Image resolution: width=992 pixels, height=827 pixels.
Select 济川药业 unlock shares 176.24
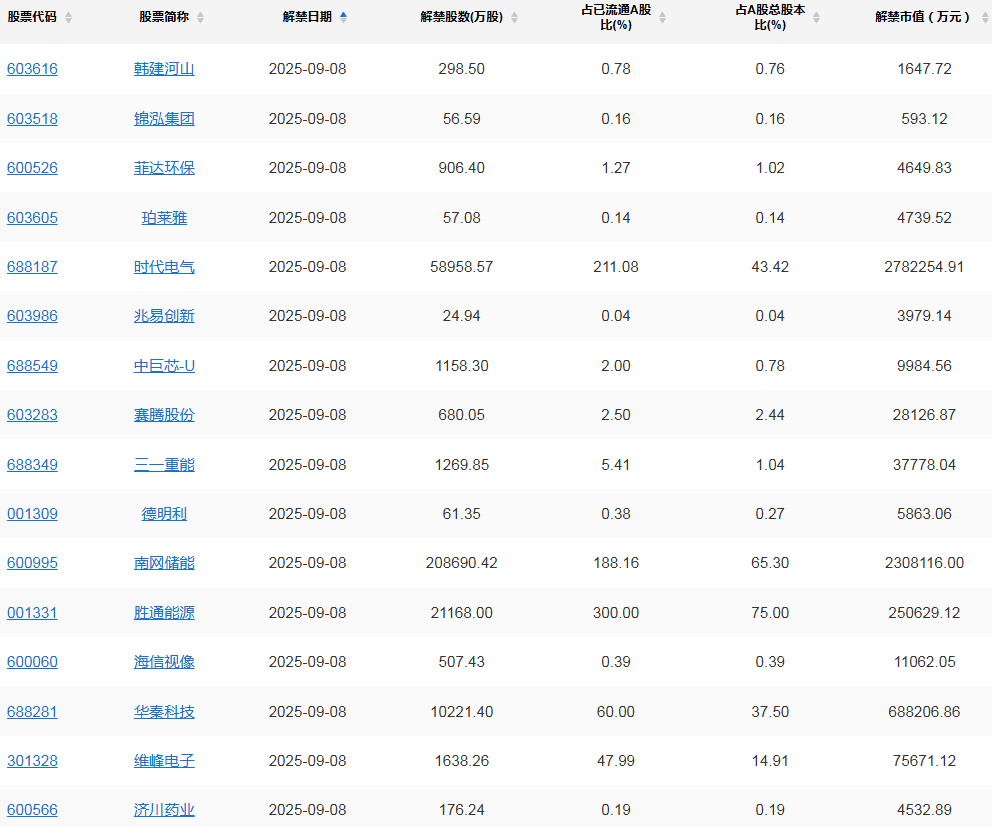coord(462,810)
